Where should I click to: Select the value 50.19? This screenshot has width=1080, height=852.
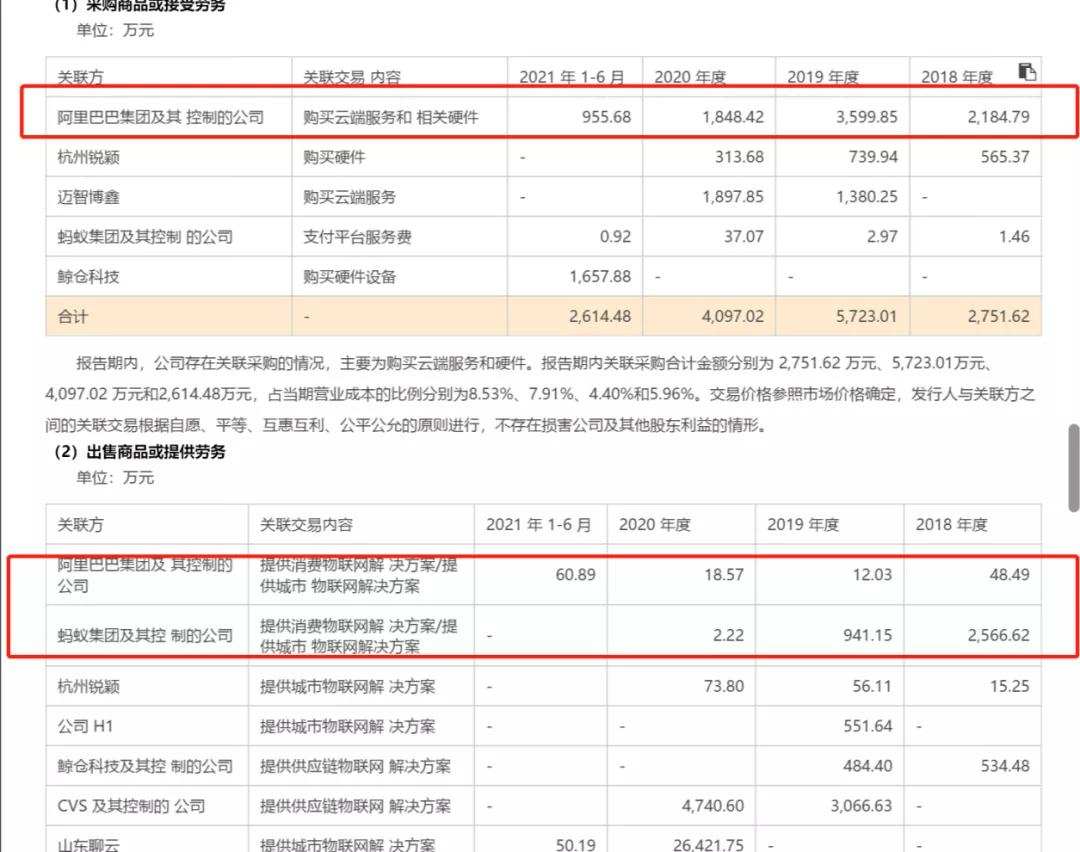click(575, 844)
